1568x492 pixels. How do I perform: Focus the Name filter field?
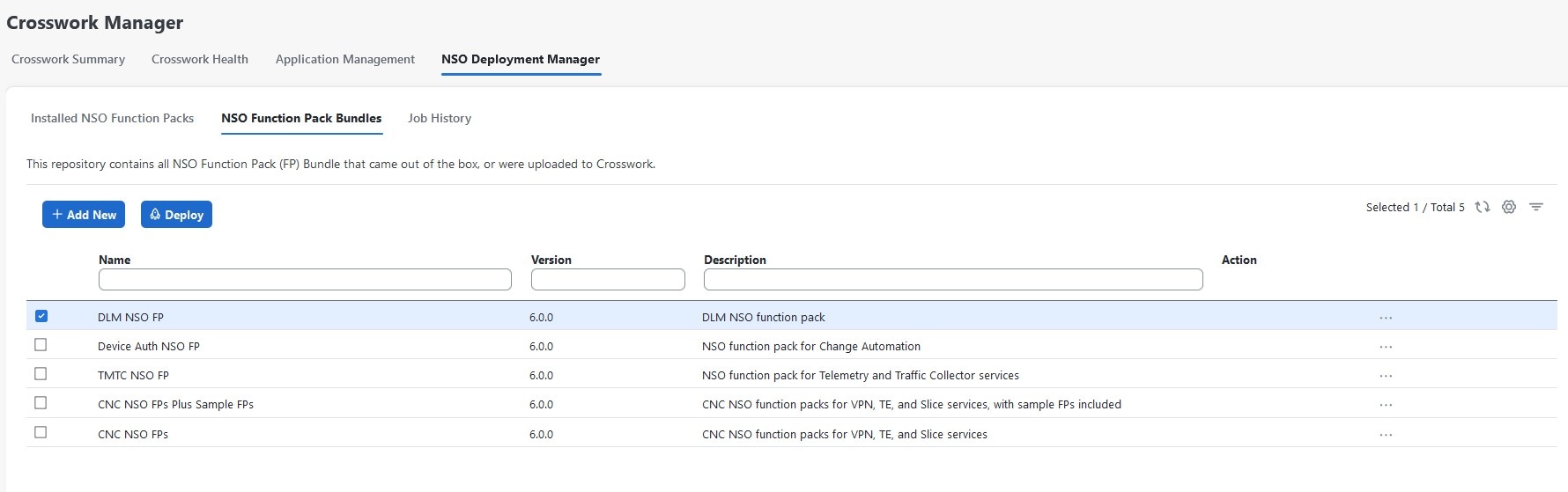coord(305,280)
